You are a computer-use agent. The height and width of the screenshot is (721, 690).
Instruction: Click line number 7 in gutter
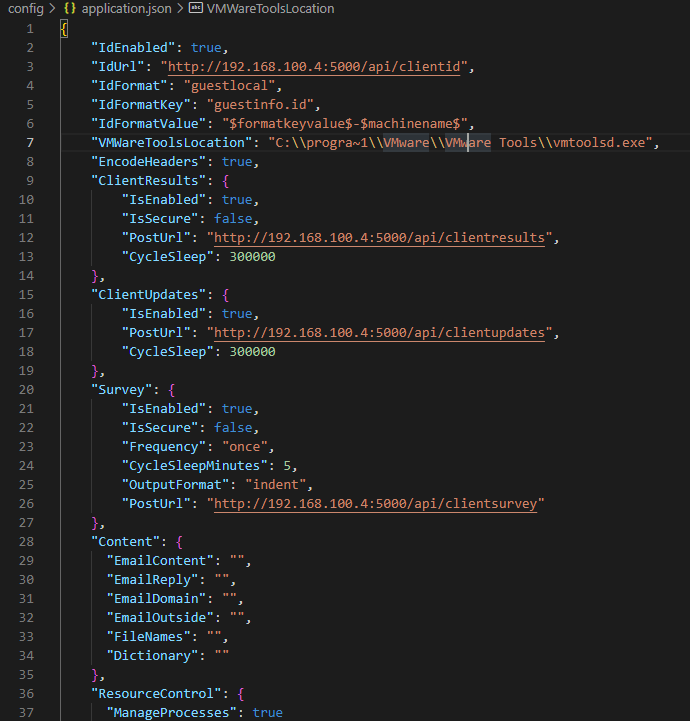pyautogui.click(x=30, y=143)
